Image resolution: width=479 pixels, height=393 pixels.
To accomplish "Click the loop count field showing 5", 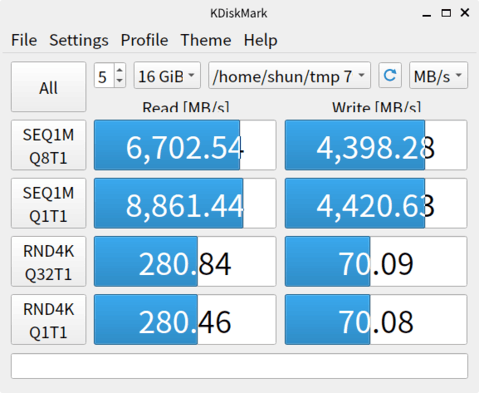I will [x=104, y=75].
